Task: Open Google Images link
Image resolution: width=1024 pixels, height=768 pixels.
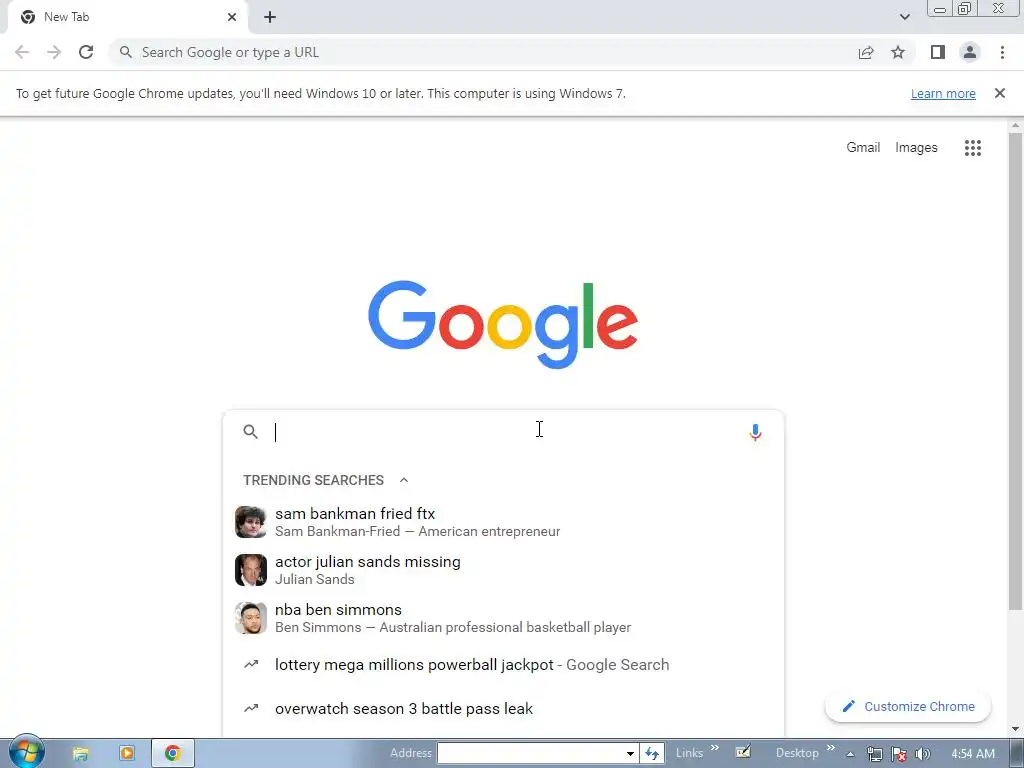Action: click(916, 148)
